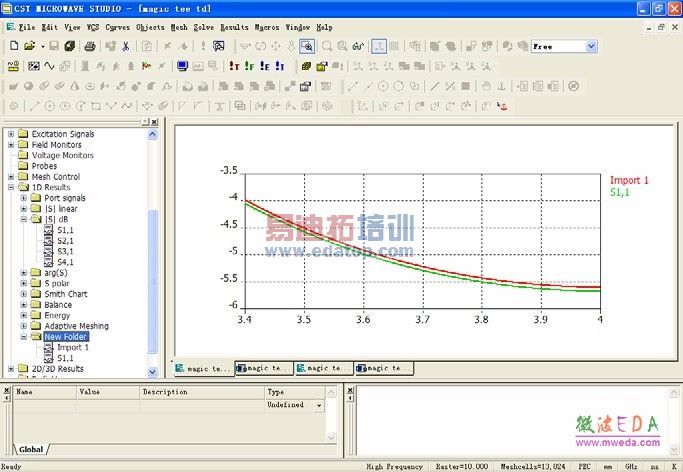Image resolution: width=683 pixels, height=472 pixels.
Task: Open the Solve menu
Action: [x=203, y=27]
